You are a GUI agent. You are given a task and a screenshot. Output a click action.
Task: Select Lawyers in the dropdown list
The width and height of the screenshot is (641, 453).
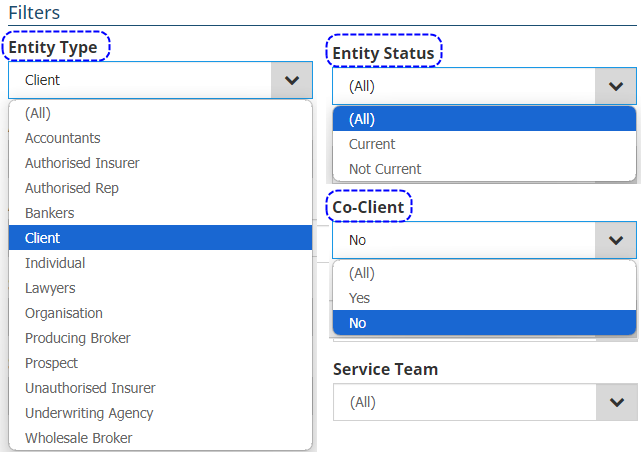coord(50,288)
